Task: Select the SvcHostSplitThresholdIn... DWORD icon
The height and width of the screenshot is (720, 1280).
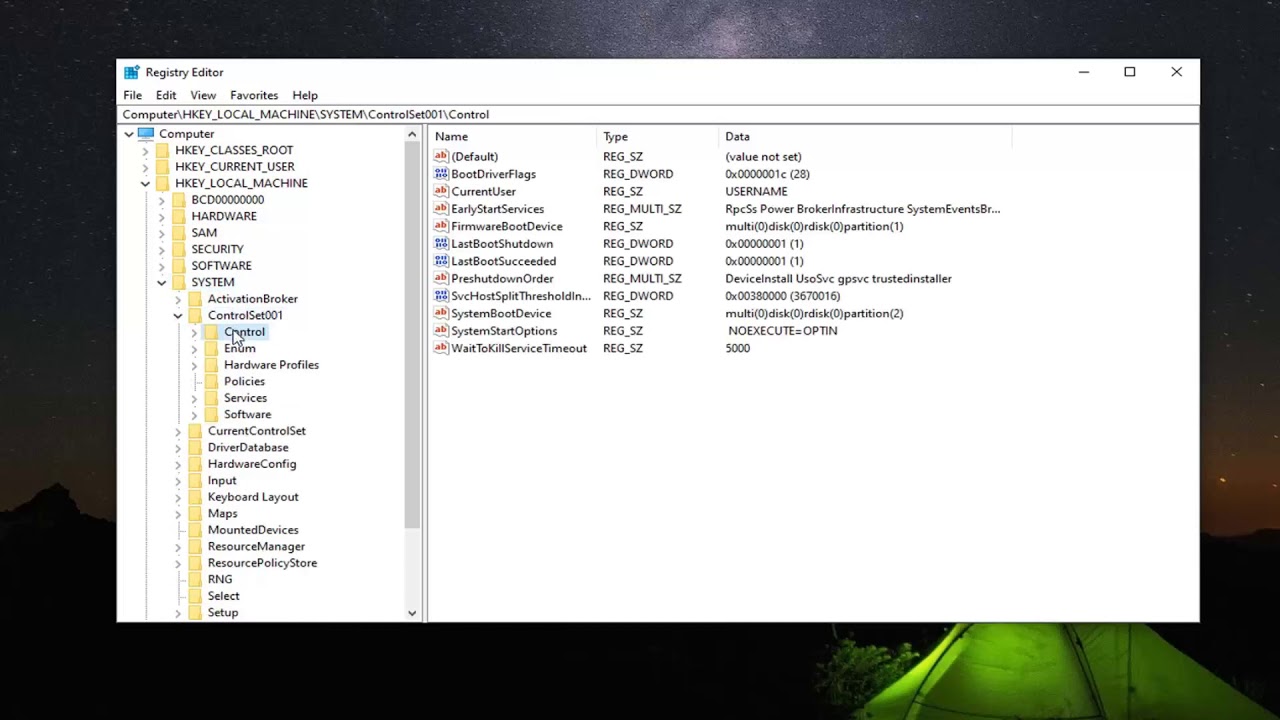Action: click(441, 296)
